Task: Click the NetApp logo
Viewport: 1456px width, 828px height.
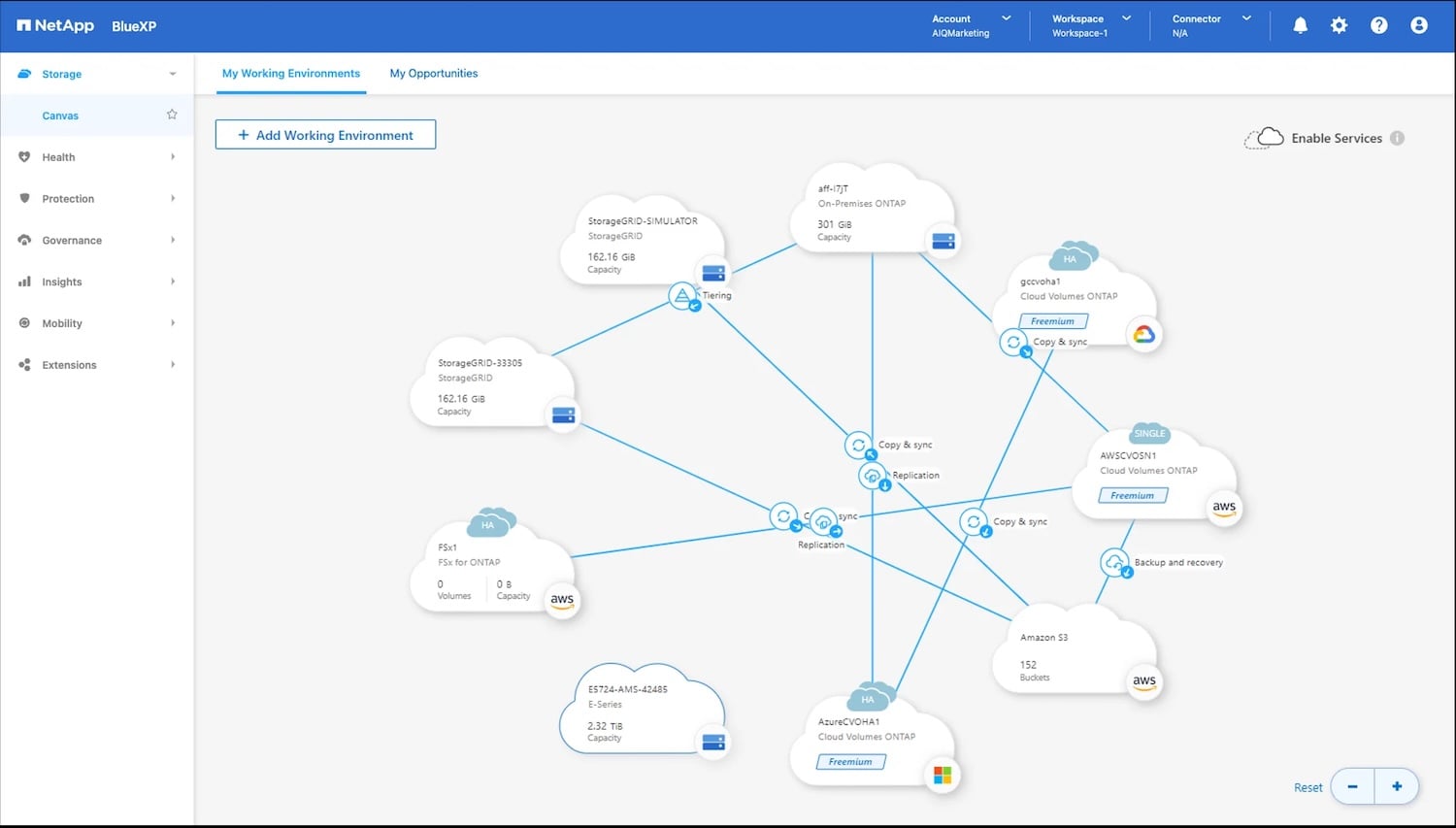Action: pyautogui.click(x=55, y=25)
